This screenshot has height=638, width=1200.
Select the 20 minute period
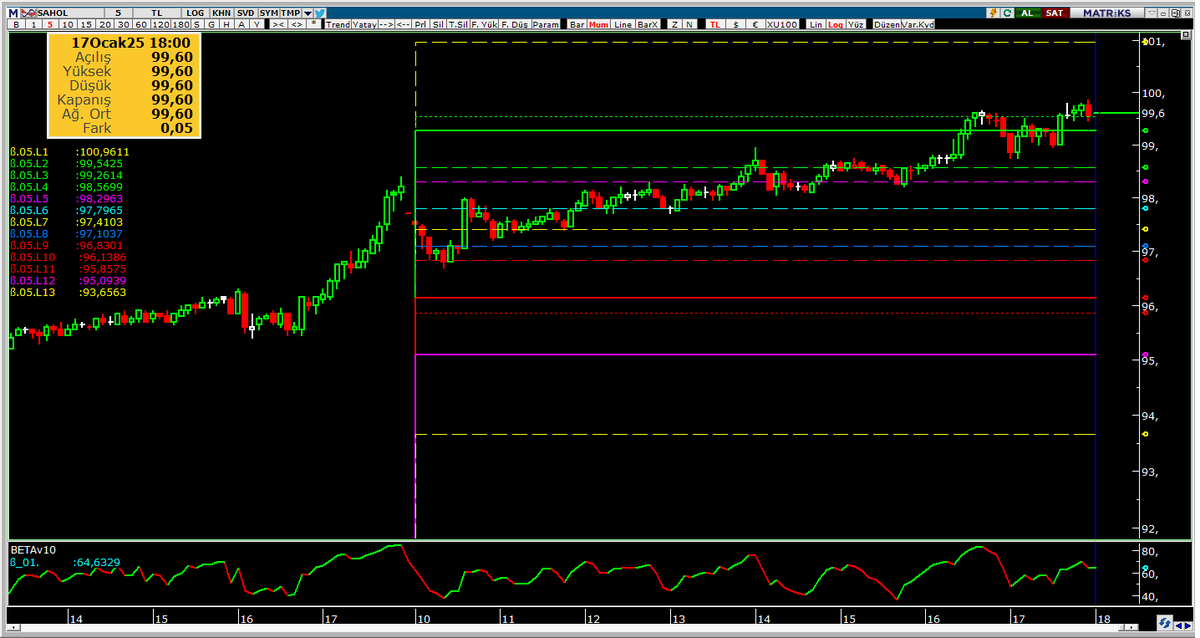(105, 24)
